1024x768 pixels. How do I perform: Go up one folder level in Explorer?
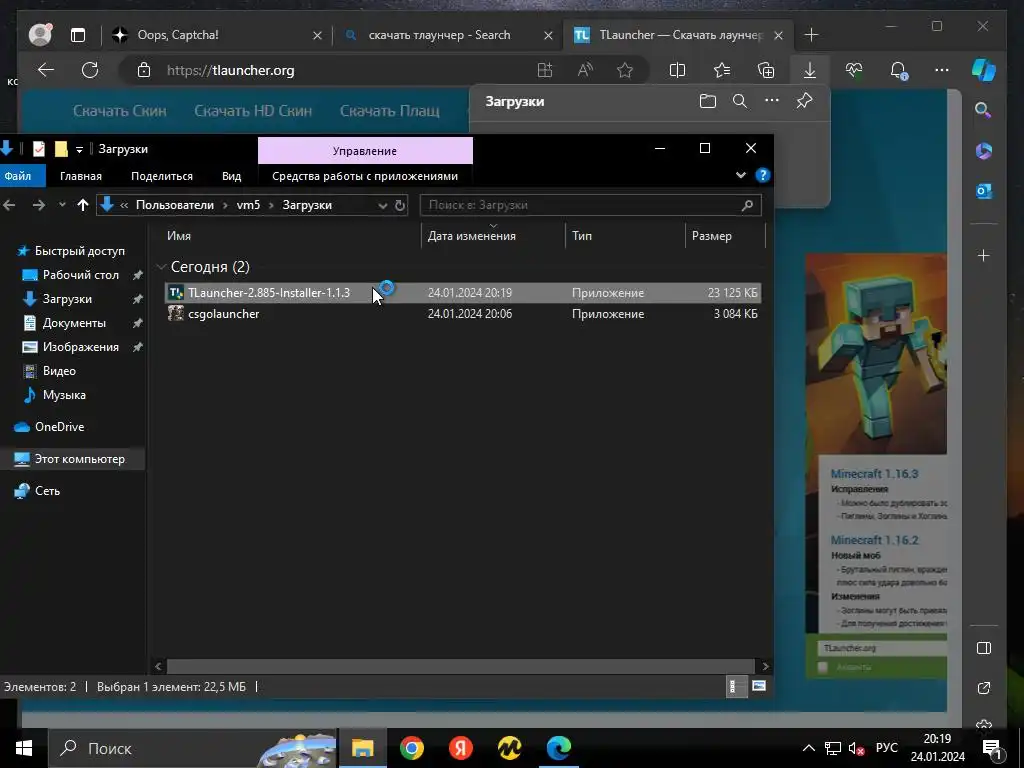coord(82,205)
